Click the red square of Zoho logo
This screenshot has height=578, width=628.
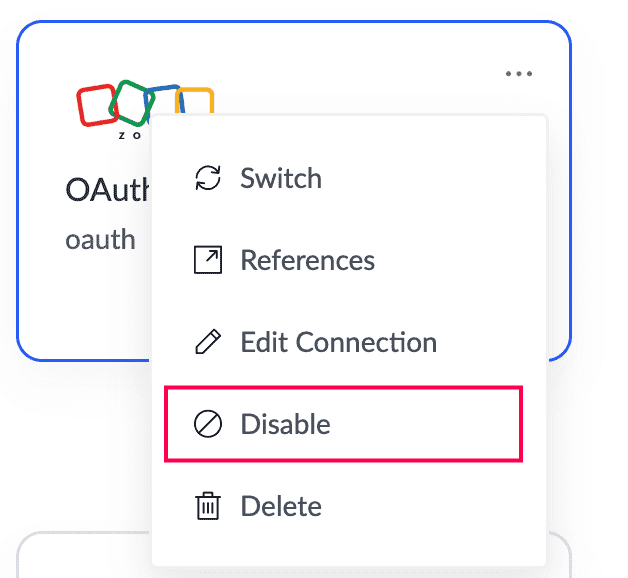pyautogui.click(x=97, y=104)
